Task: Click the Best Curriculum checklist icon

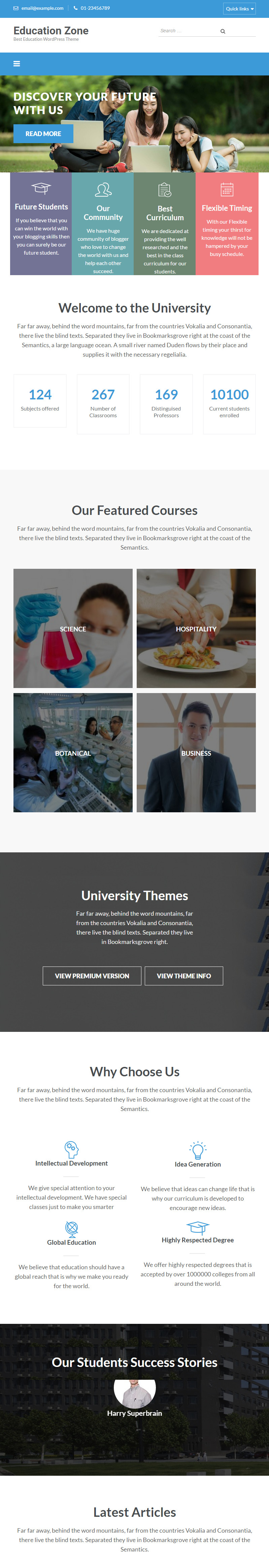Action: 165,190
